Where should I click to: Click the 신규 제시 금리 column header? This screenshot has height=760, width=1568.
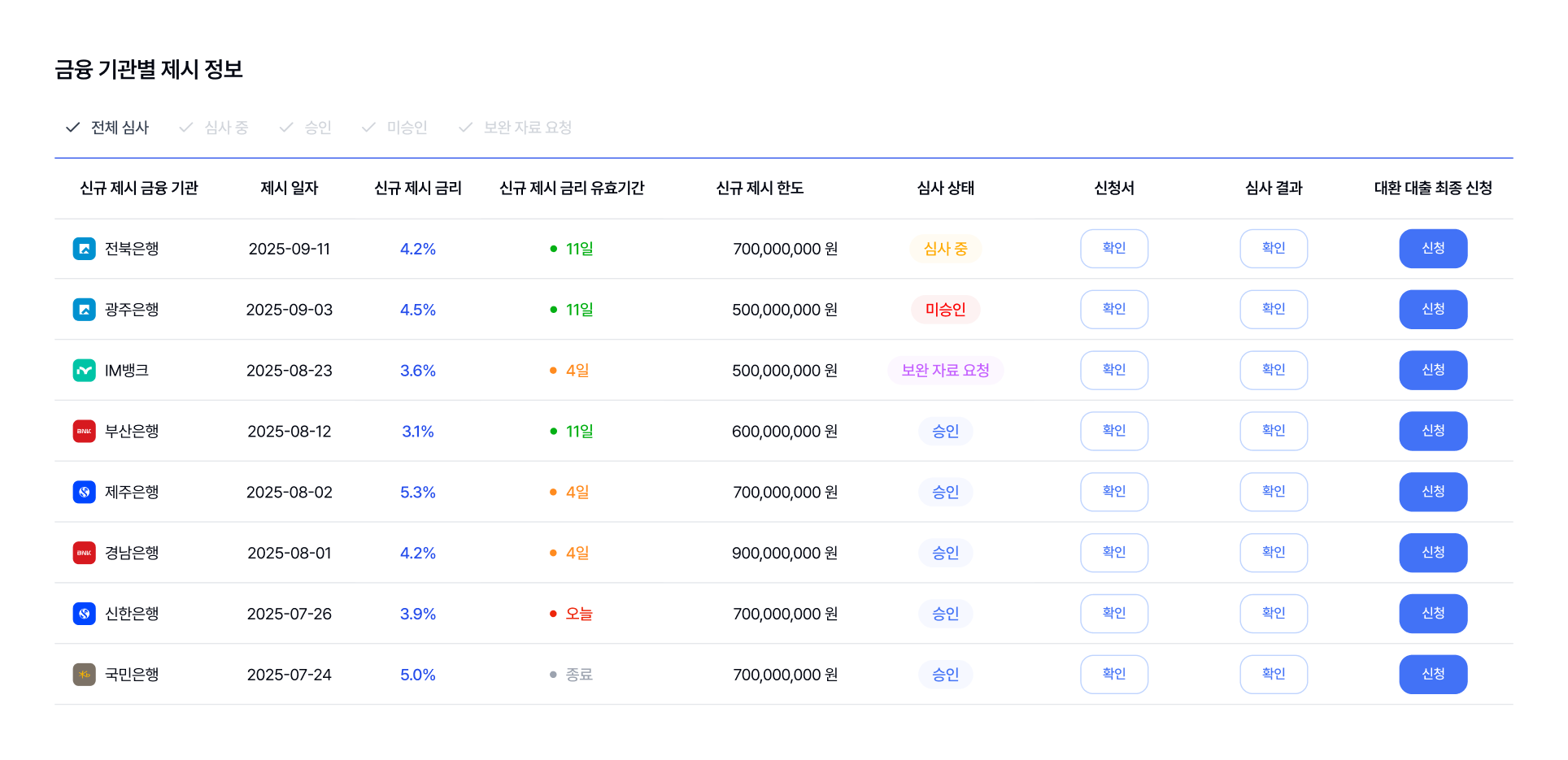[x=417, y=188]
